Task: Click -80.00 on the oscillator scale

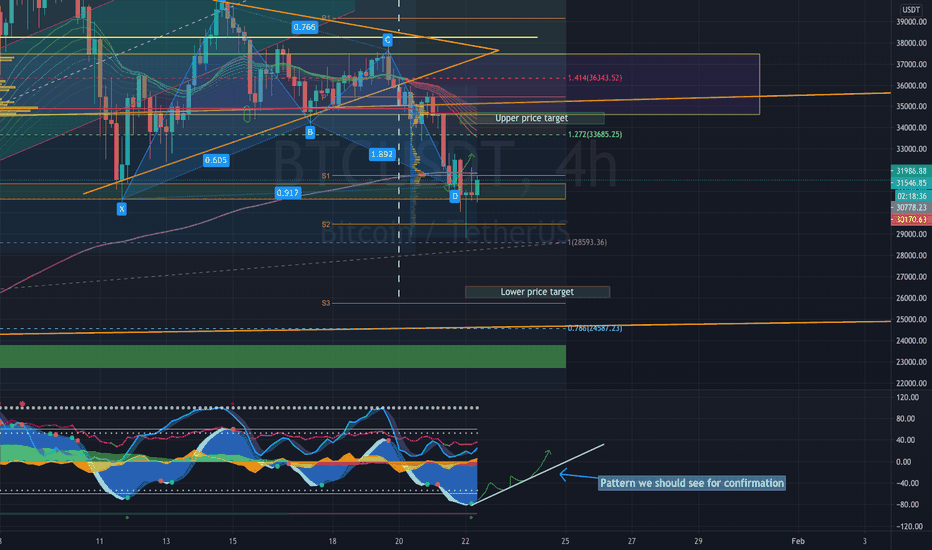Action: coord(907,505)
